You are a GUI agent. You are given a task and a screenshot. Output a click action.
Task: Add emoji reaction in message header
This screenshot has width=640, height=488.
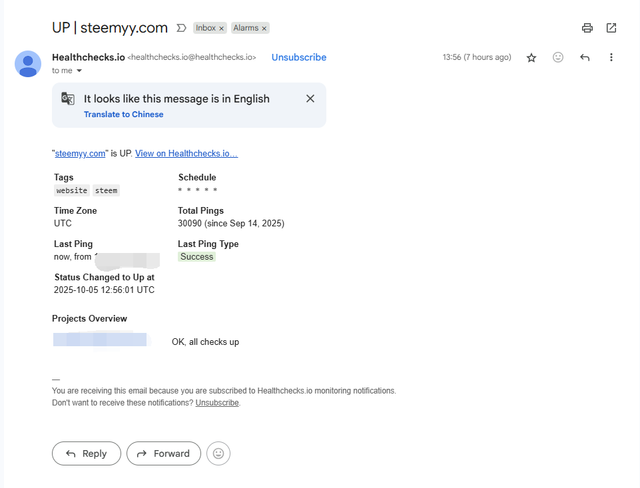click(x=558, y=58)
